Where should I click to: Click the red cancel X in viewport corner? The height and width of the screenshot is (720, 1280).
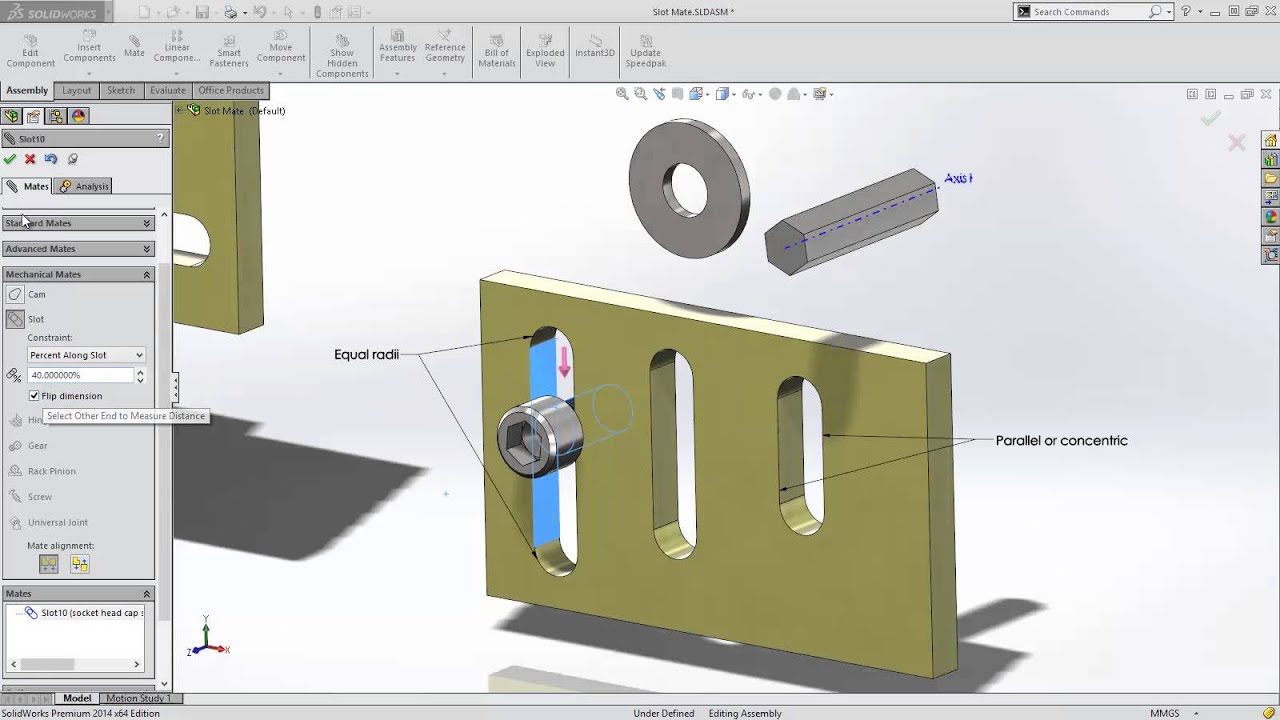click(1237, 143)
